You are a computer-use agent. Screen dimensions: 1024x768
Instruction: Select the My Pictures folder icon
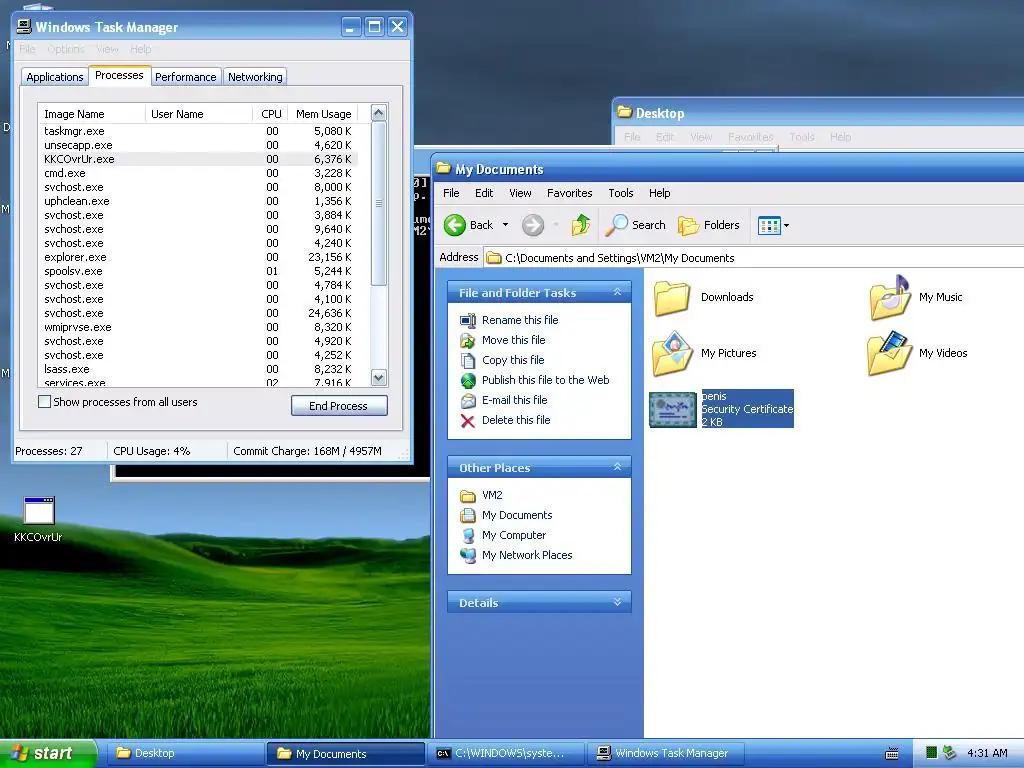pyautogui.click(x=672, y=353)
